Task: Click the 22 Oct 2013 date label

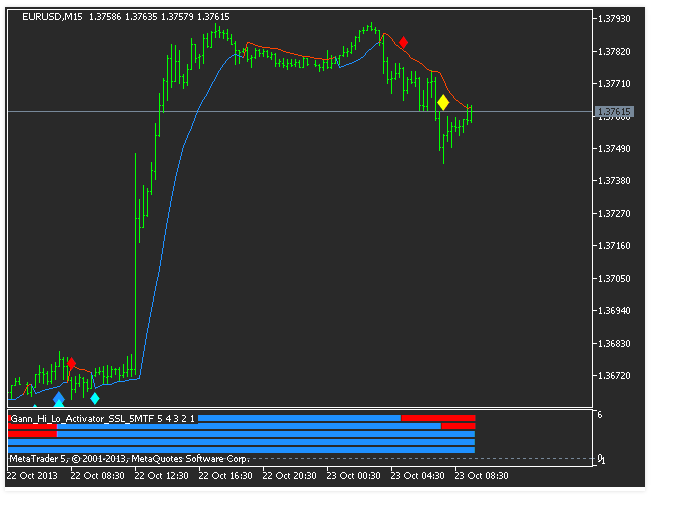Action: point(32,476)
